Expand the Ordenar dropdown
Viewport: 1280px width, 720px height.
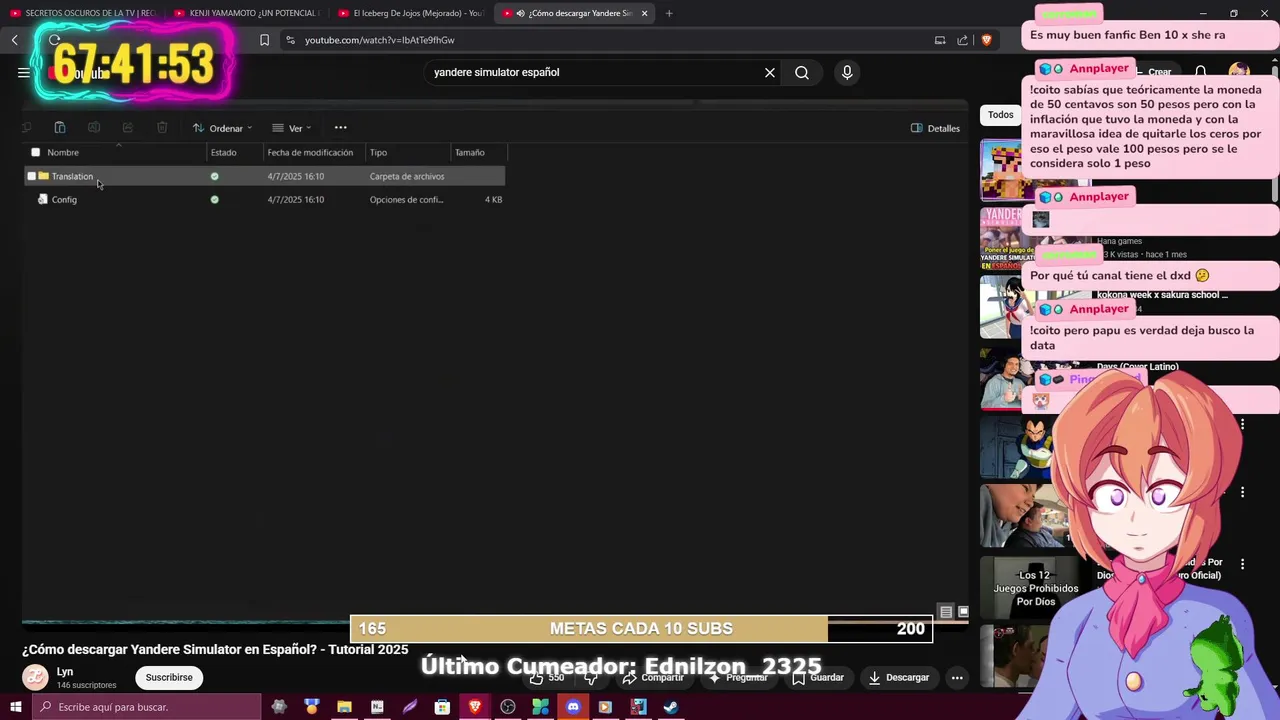222,128
